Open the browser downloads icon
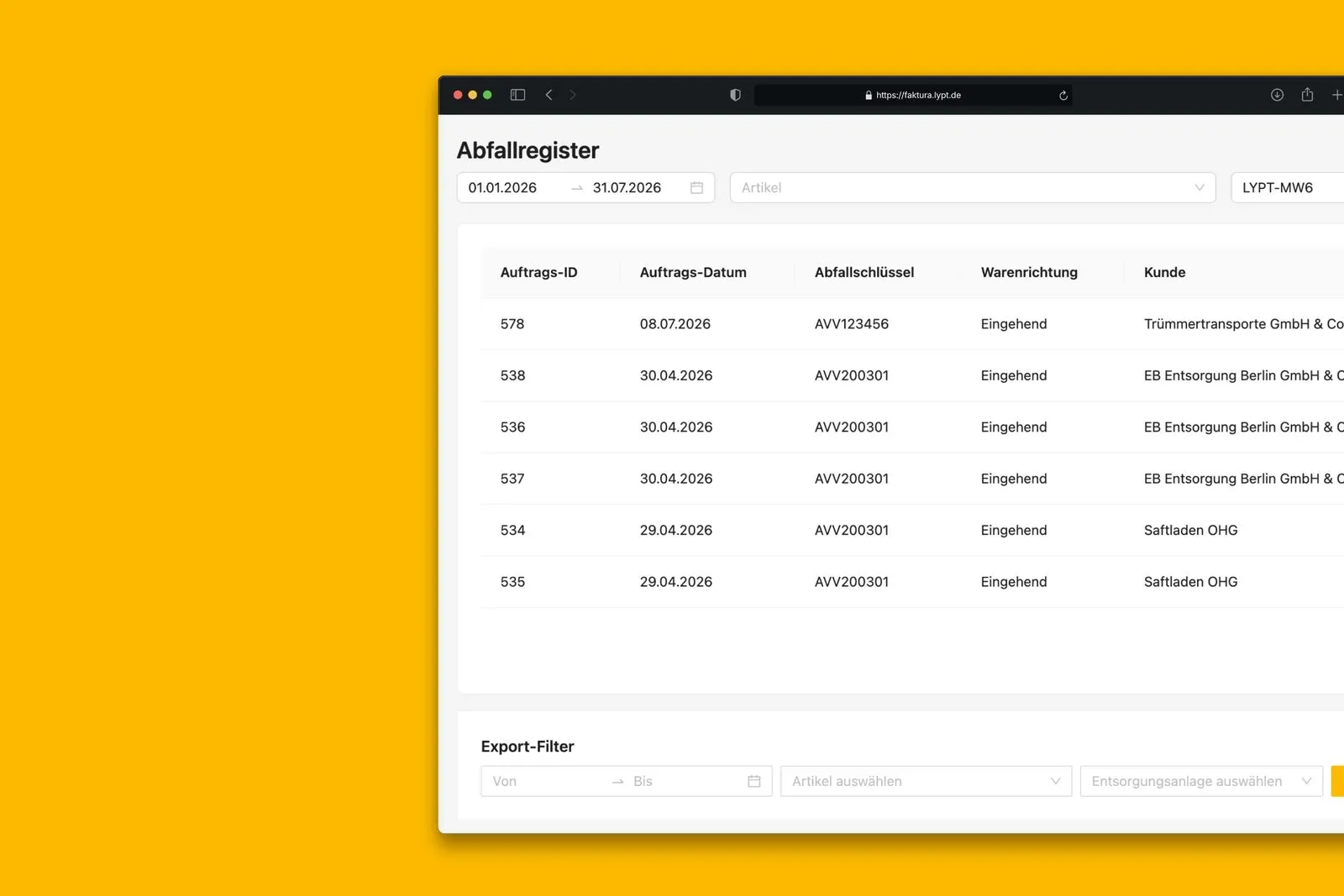Image resolution: width=1344 pixels, height=896 pixels. click(1277, 95)
